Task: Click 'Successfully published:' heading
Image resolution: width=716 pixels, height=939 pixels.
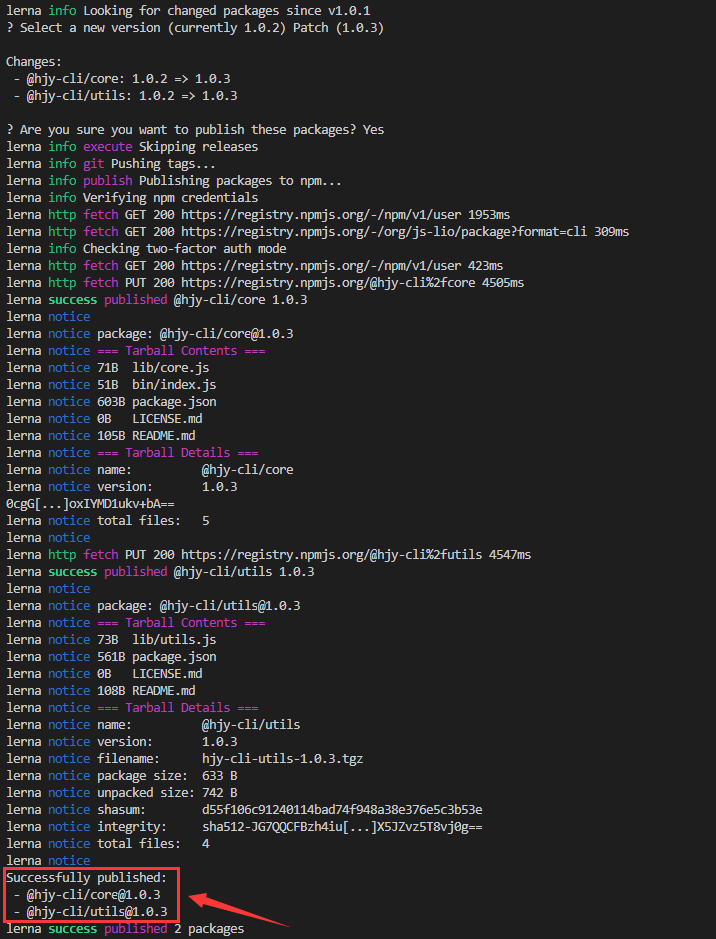Action: pyautogui.click(x=87, y=877)
